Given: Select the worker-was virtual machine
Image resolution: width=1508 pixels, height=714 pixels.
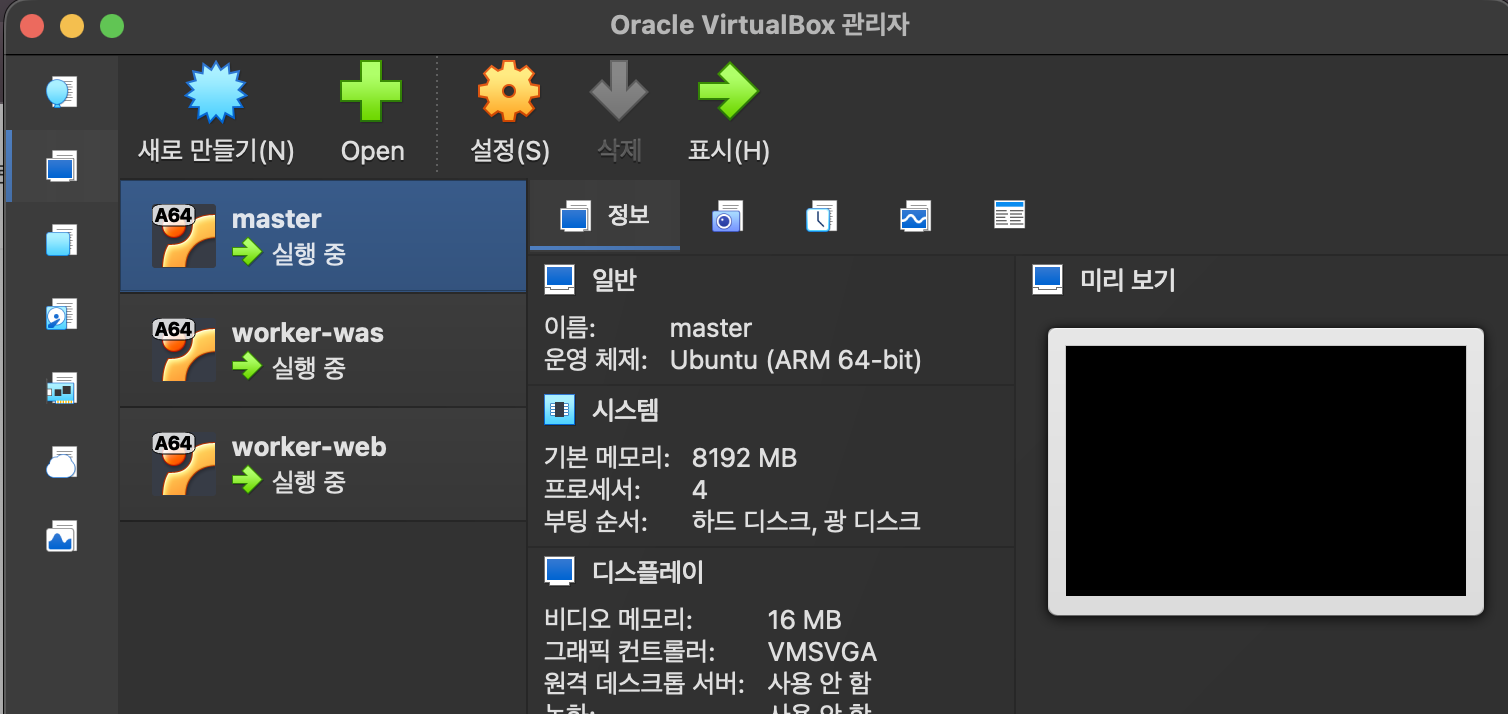Looking at the screenshot, I should pyautogui.click(x=323, y=350).
